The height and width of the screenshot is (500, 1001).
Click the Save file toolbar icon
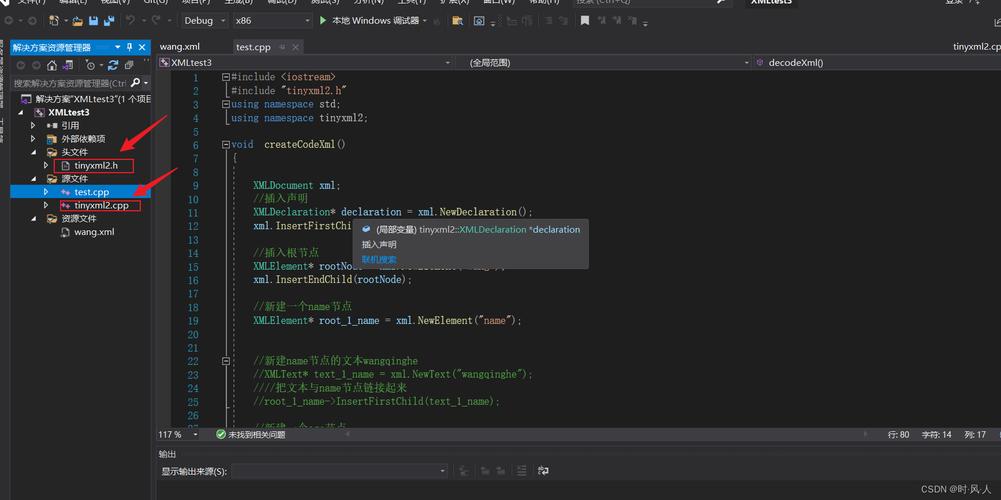(93, 20)
